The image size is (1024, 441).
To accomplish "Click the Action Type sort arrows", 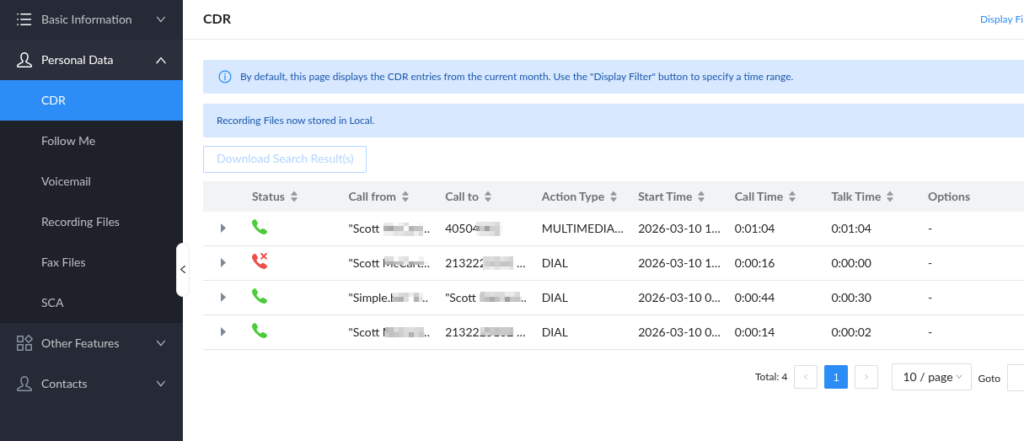I will (612, 197).
